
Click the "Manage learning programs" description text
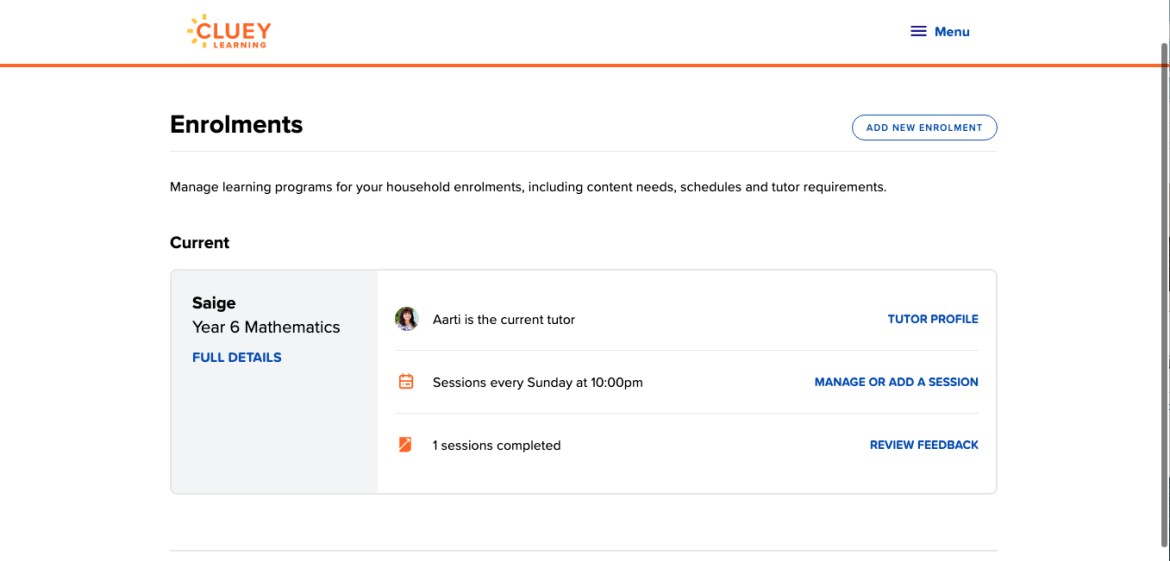coord(527,187)
